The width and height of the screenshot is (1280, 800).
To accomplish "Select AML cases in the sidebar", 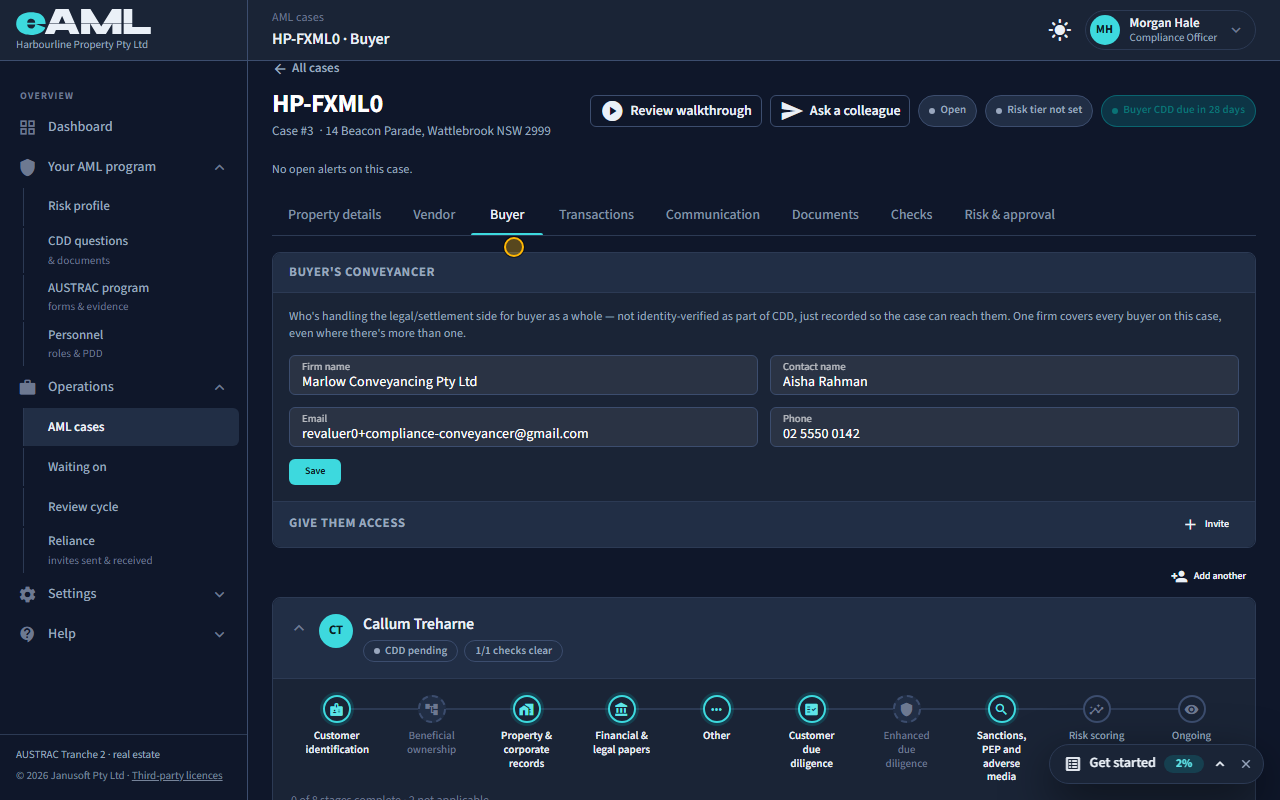I will (131, 427).
